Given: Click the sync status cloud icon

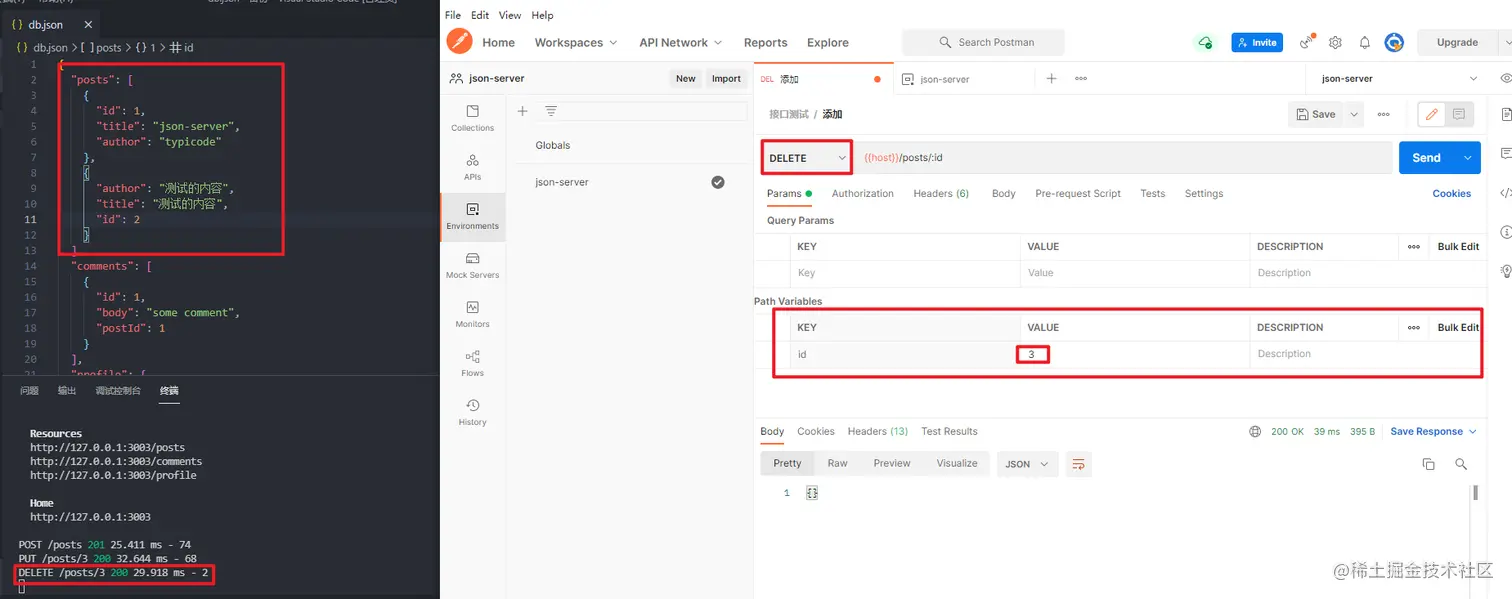Looking at the screenshot, I should [1205, 43].
